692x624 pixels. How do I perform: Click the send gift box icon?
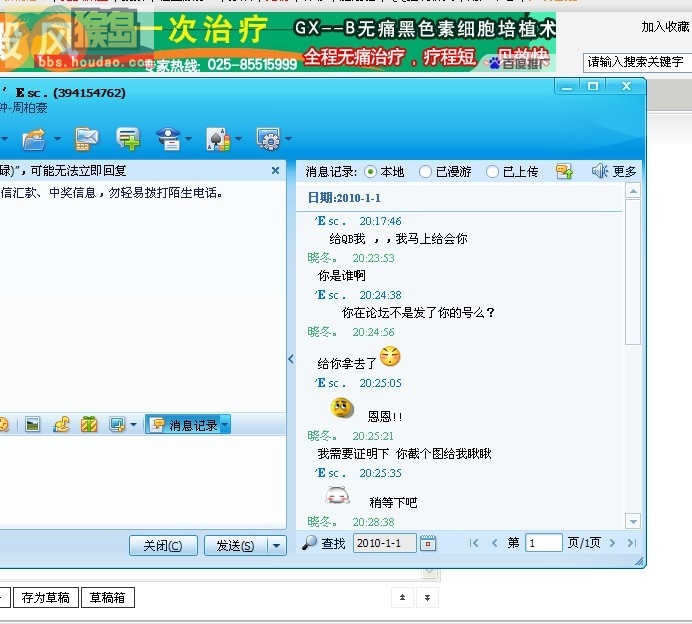tap(89, 425)
